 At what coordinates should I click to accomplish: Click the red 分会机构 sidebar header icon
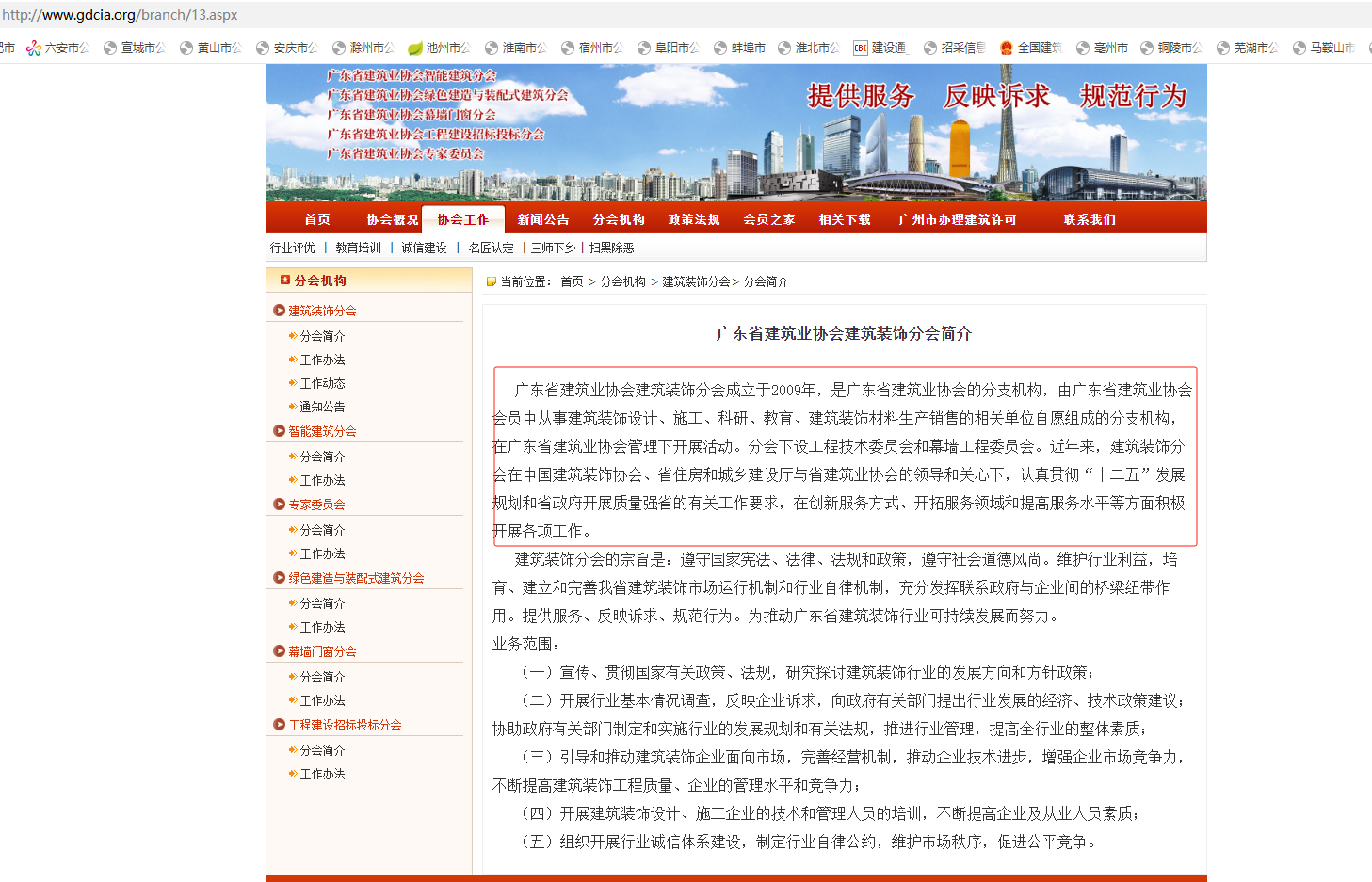[284, 280]
